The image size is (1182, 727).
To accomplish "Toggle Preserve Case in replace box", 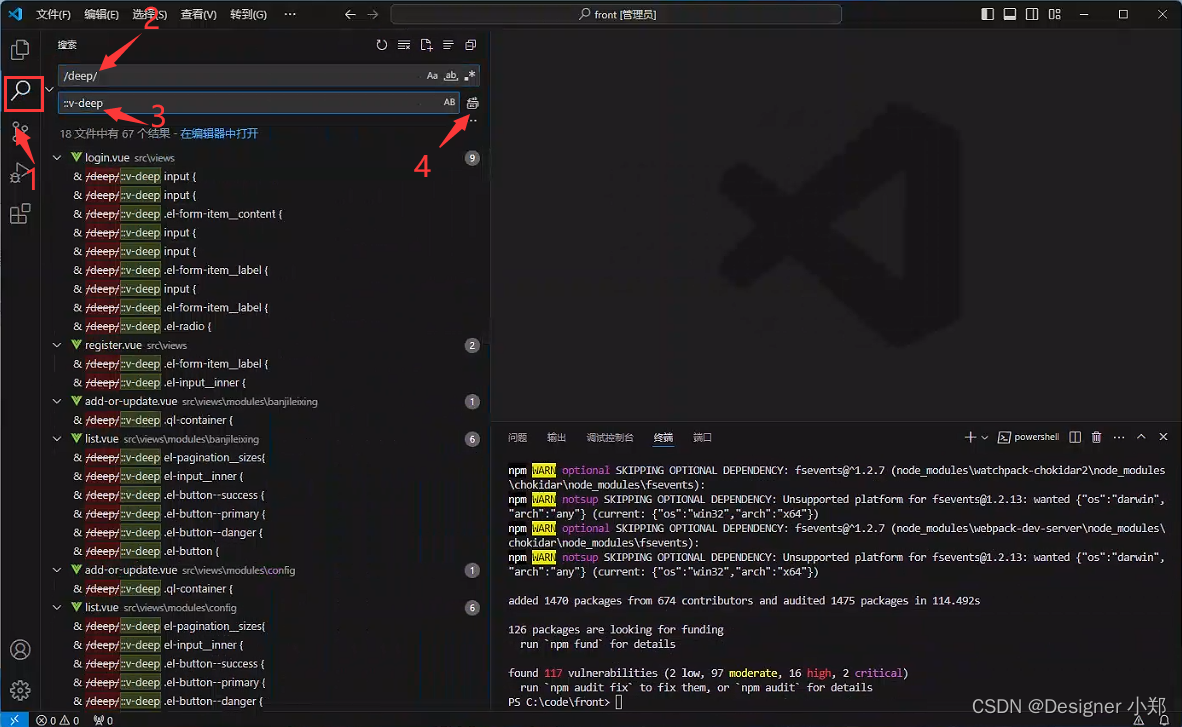I will (449, 103).
